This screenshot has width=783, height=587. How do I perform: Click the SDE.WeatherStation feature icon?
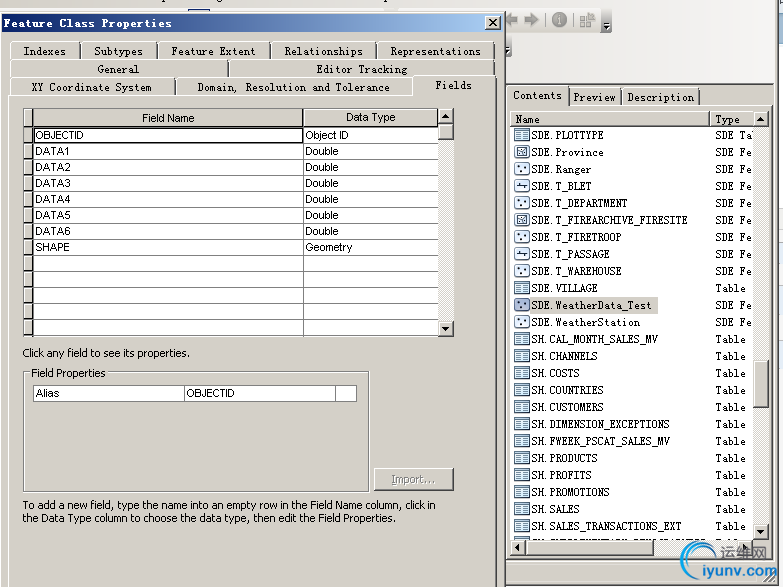[522, 322]
